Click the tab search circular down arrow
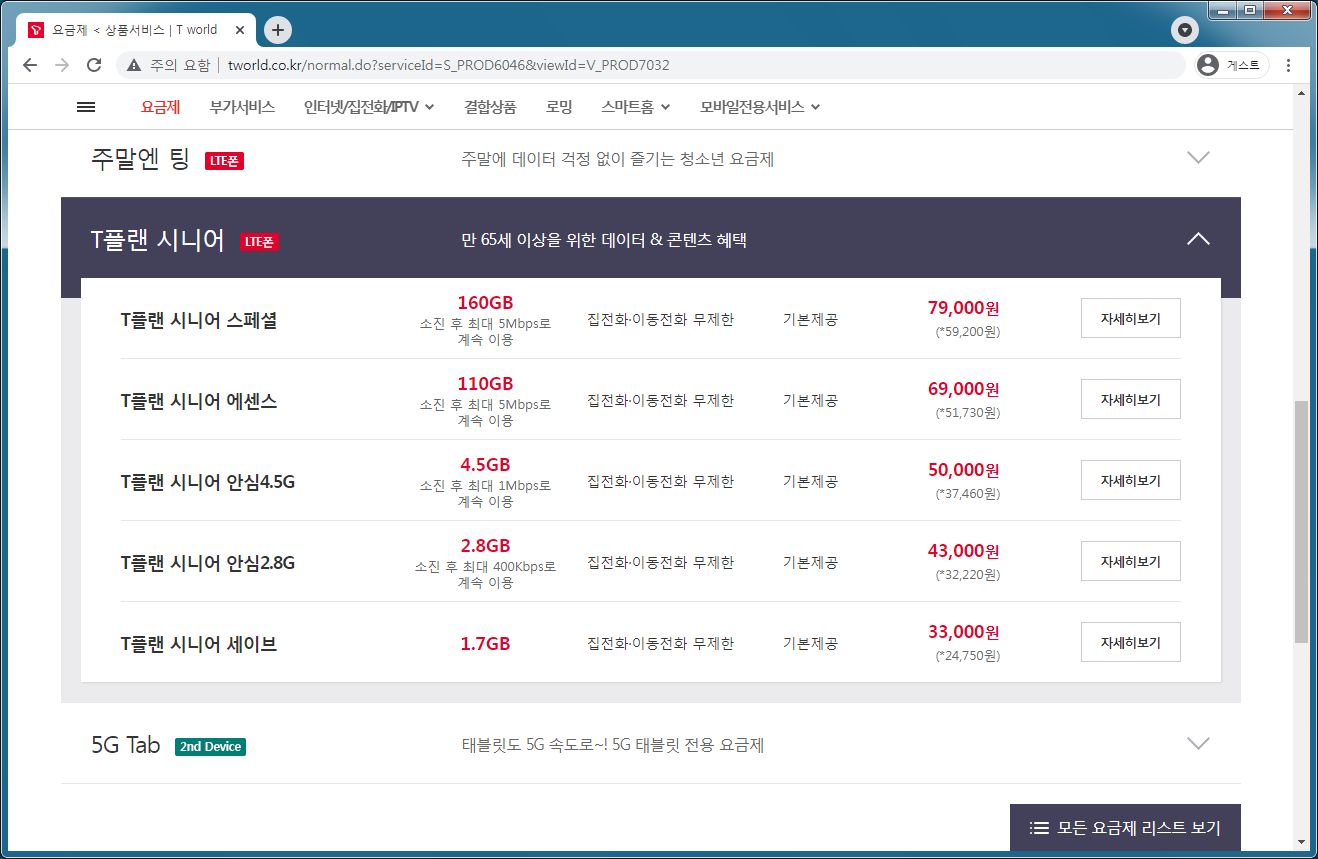The width and height of the screenshot is (1318, 859). click(x=1184, y=30)
